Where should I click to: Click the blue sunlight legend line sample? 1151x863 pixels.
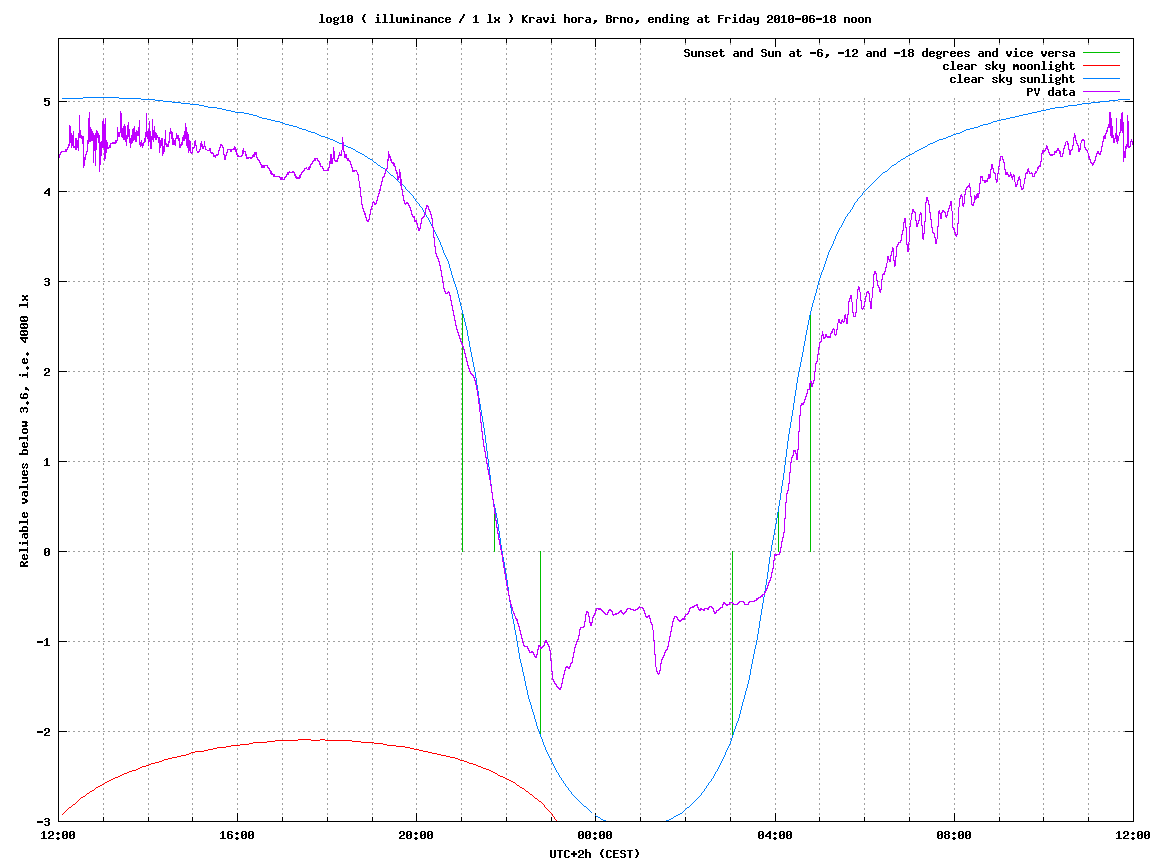coord(1101,79)
